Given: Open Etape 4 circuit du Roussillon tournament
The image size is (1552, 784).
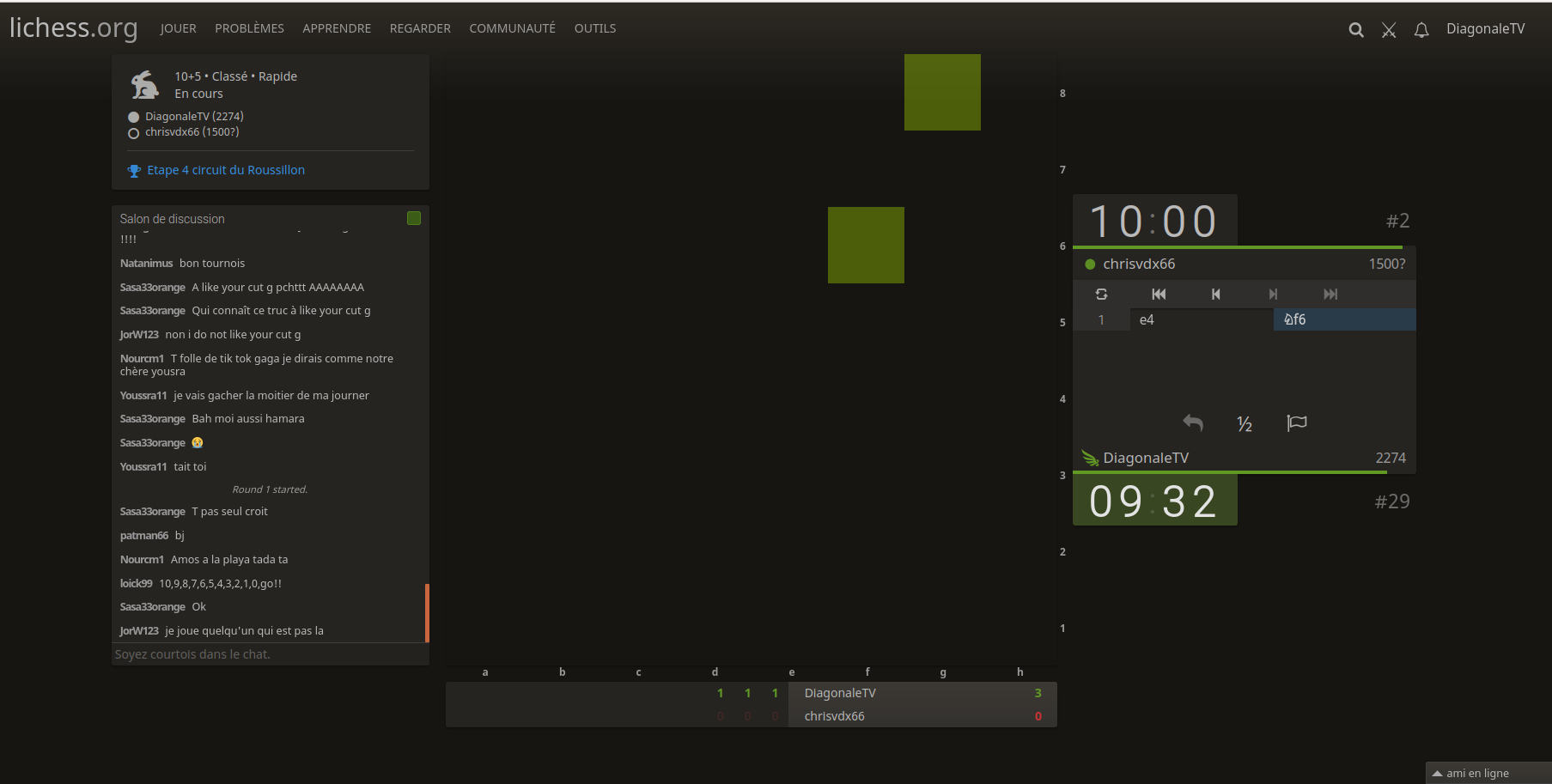Looking at the screenshot, I should point(226,170).
